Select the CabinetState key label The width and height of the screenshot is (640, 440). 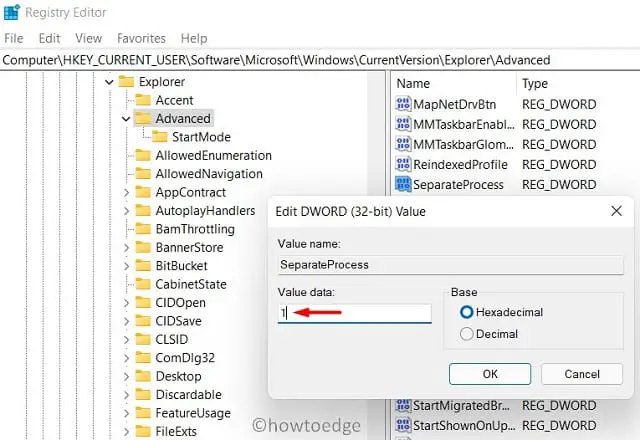click(191, 284)
